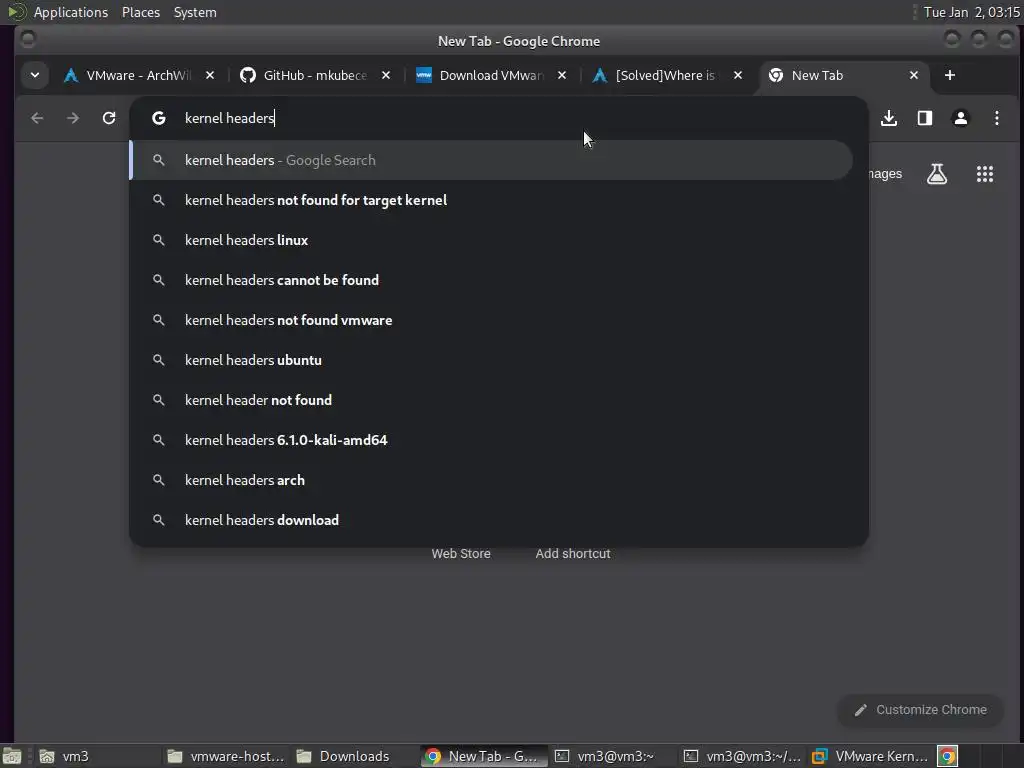This screenshot has width=1024, height=768.
Task: Open the Google apps grid
Action: pyautogui.click(x=985, y=174)
